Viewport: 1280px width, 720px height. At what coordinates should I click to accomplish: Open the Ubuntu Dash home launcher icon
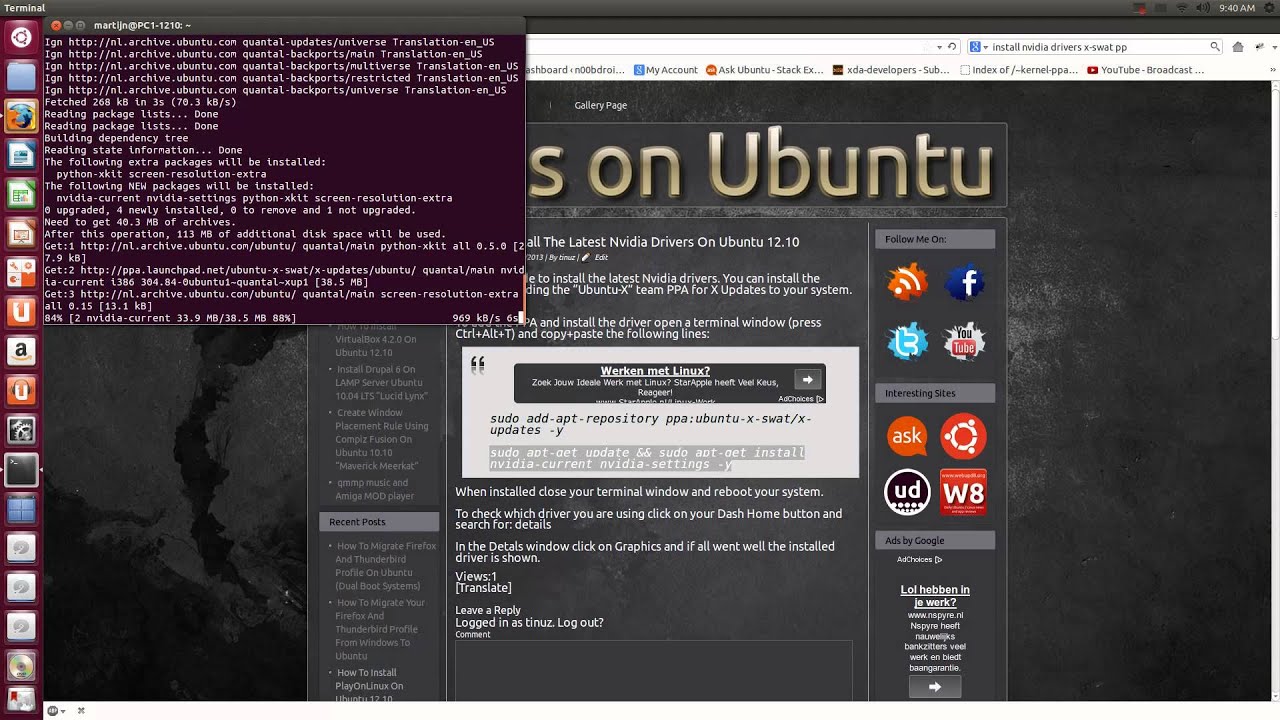tap(21, 37)
